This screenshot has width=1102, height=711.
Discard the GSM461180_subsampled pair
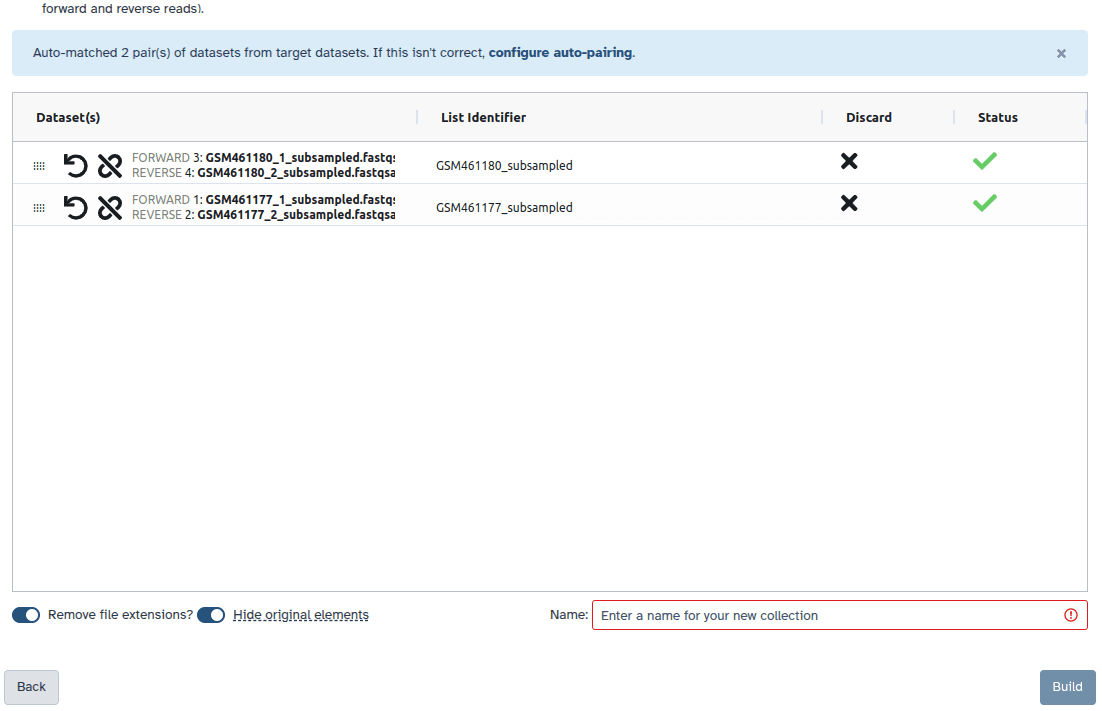click(849, 161)
